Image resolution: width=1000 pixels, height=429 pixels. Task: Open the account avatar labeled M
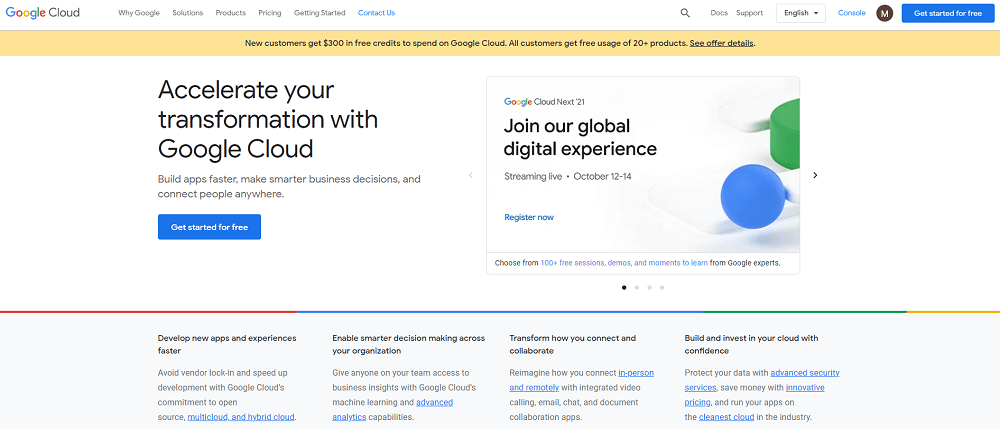click(885, 13)
